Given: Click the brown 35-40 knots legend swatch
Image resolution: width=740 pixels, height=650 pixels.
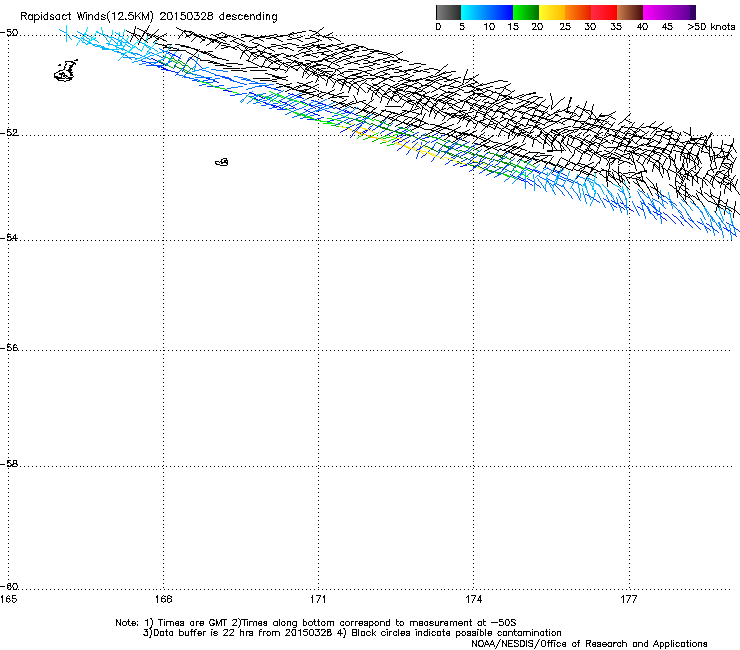Looking at the screenshot, I should pos(630,12).
